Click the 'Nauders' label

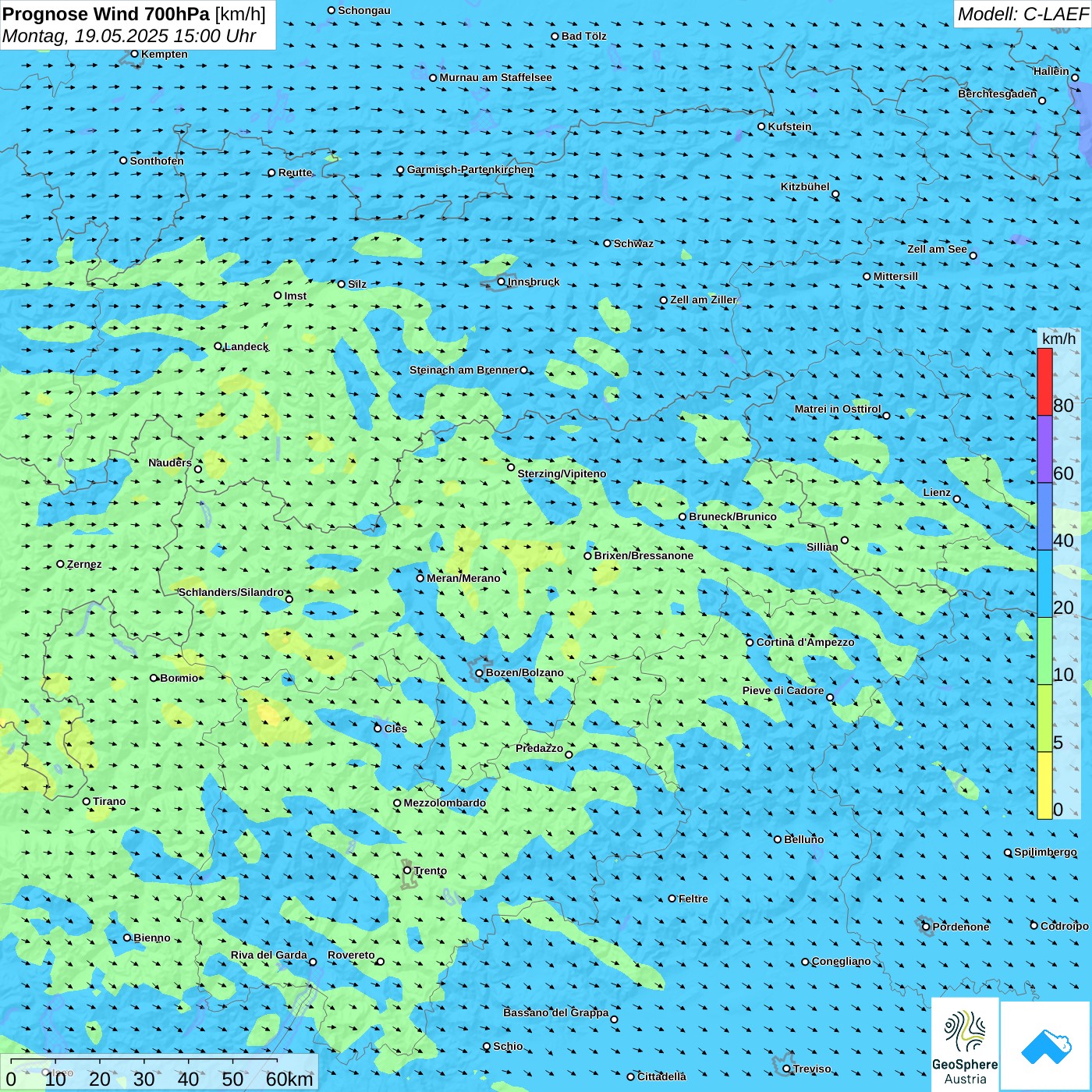[x=170, y=463]
